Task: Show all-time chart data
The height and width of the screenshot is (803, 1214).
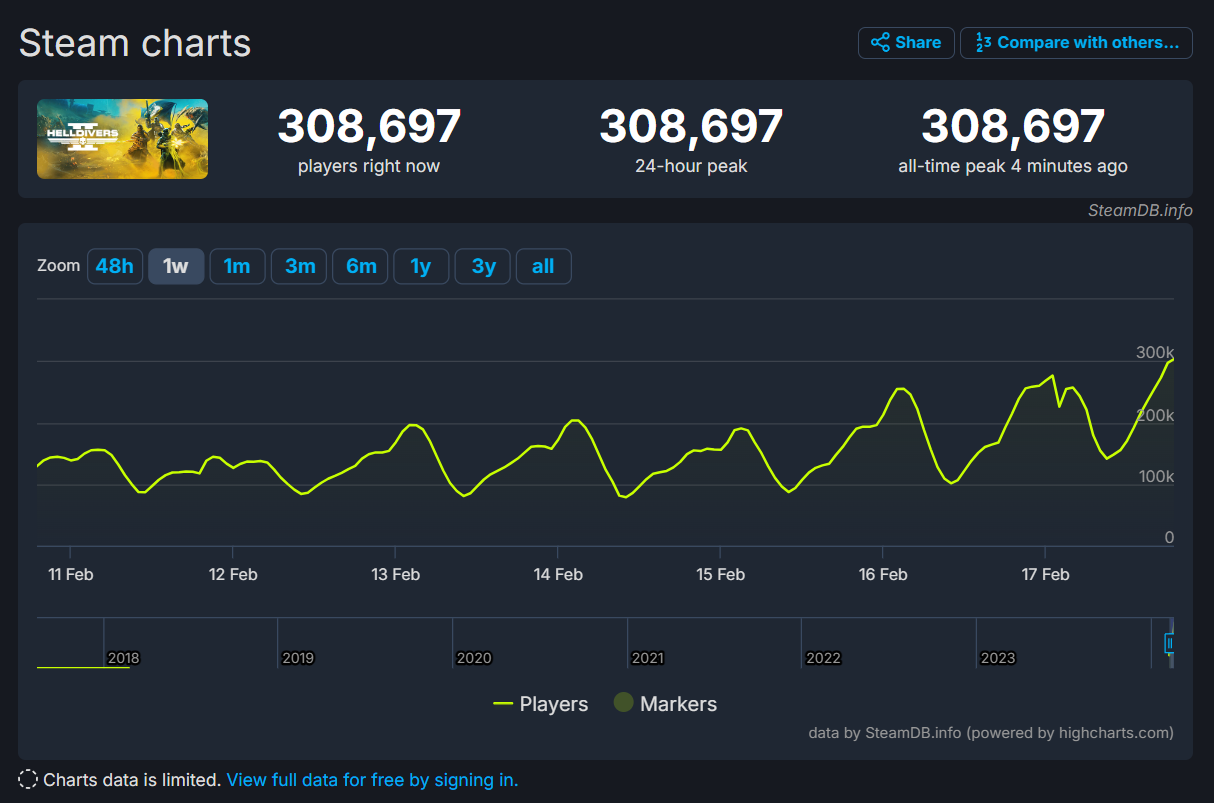Action: coord(543,266)
